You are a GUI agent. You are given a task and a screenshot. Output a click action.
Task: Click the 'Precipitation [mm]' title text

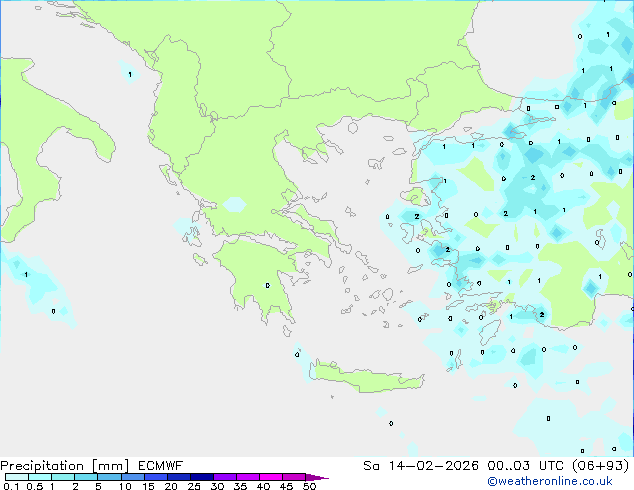point(64,466)
